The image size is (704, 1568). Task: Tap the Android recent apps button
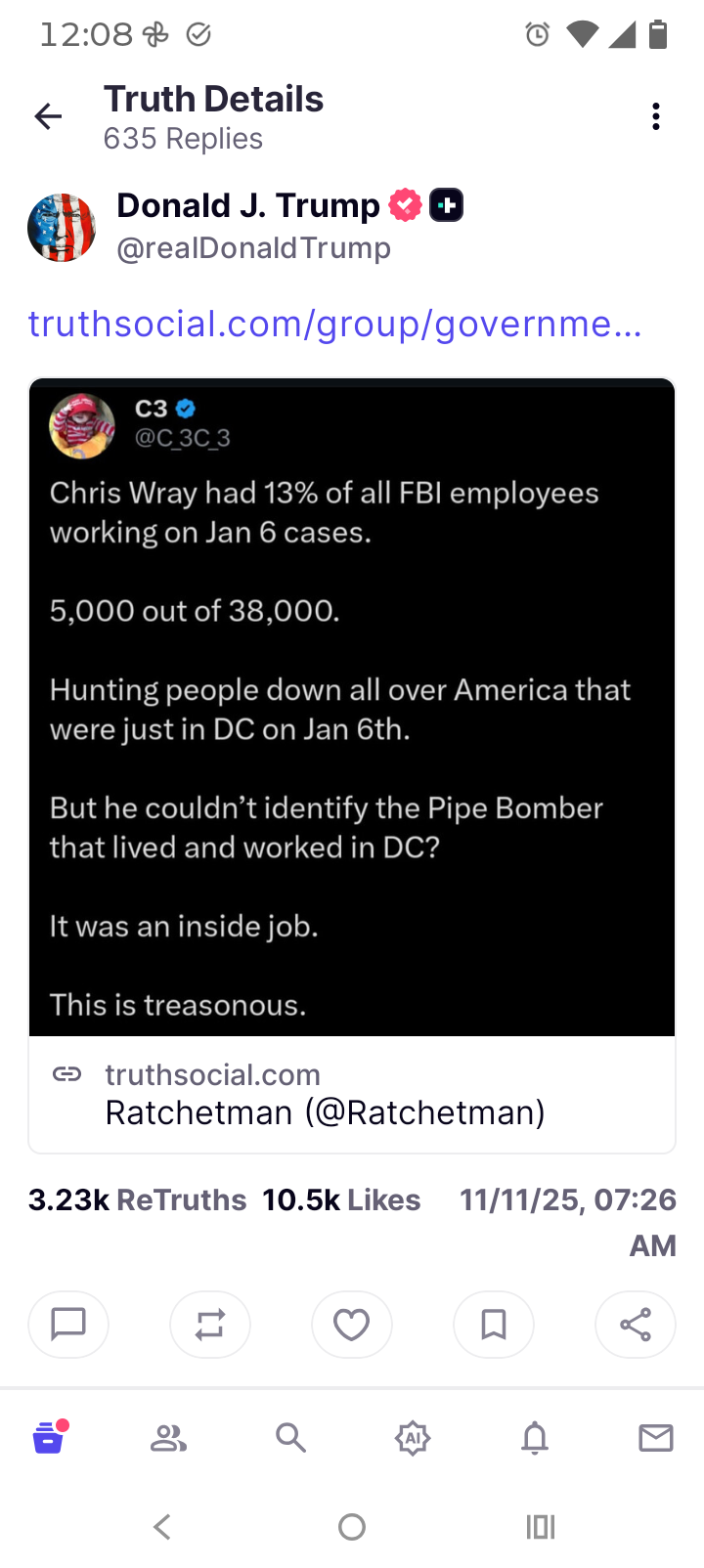pyautogui.click(x=540, y=1527)
